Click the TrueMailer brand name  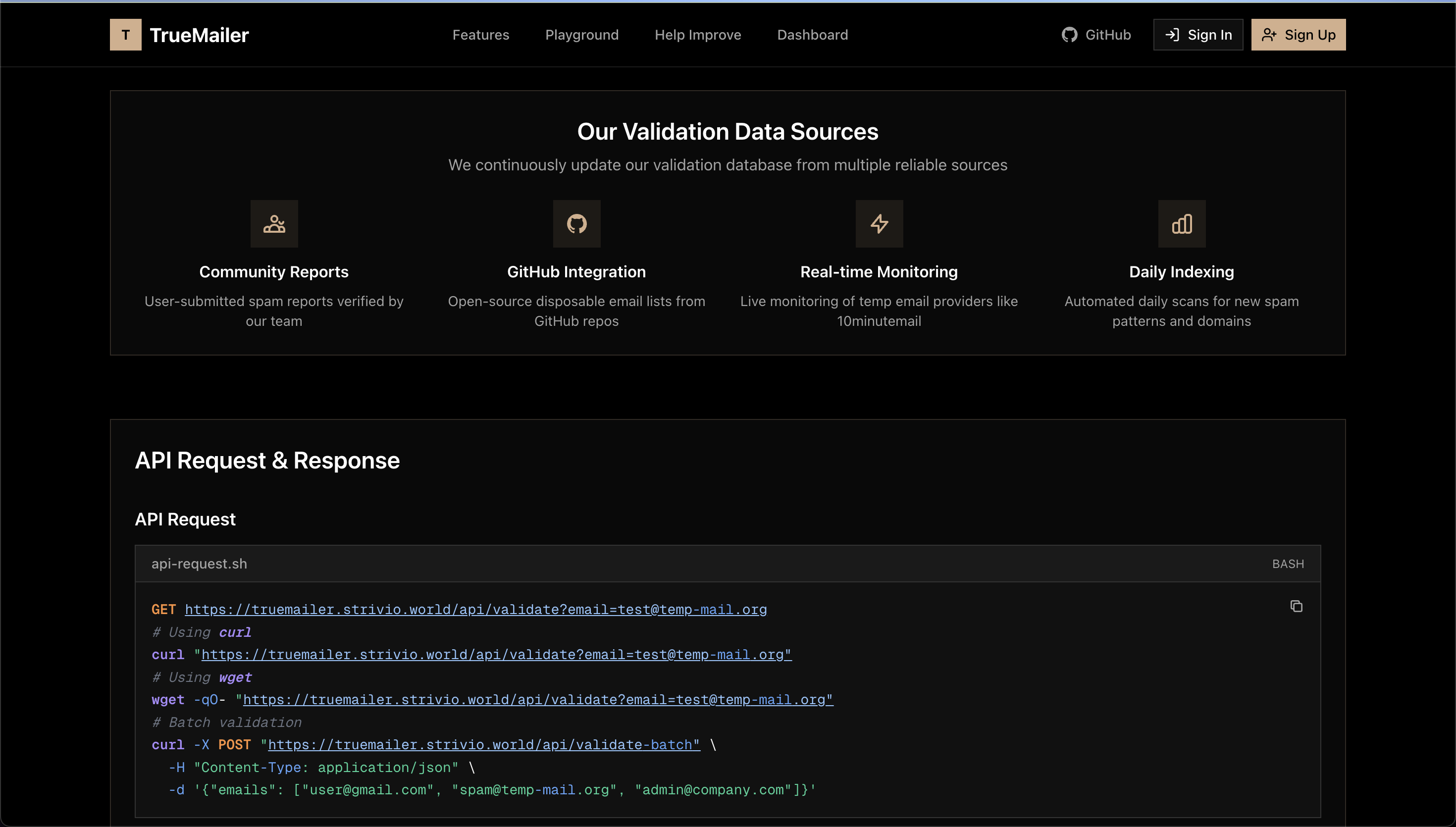coord(199,35)
